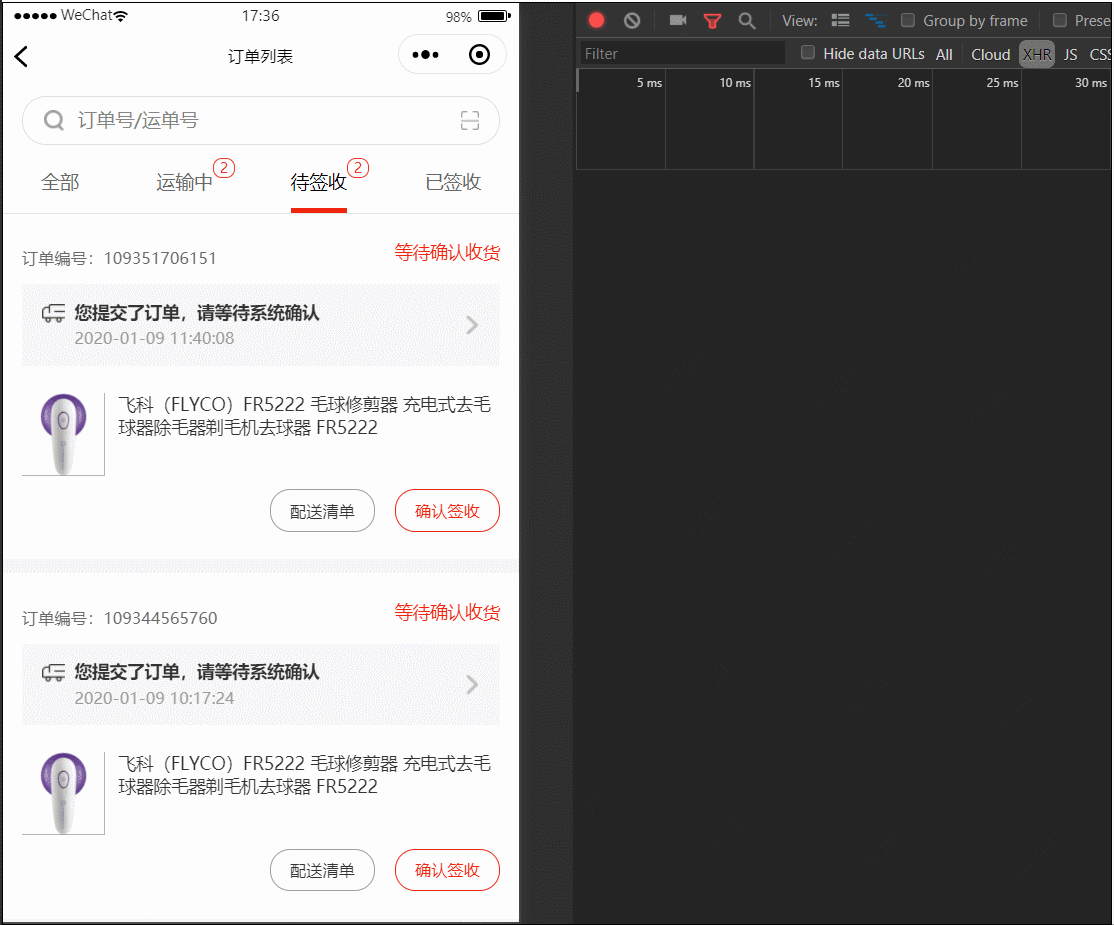Enable Group by frame checkbox
The height and width of the screenshot is (925, 1114).
pyautogui.click(x=907, y=20)
